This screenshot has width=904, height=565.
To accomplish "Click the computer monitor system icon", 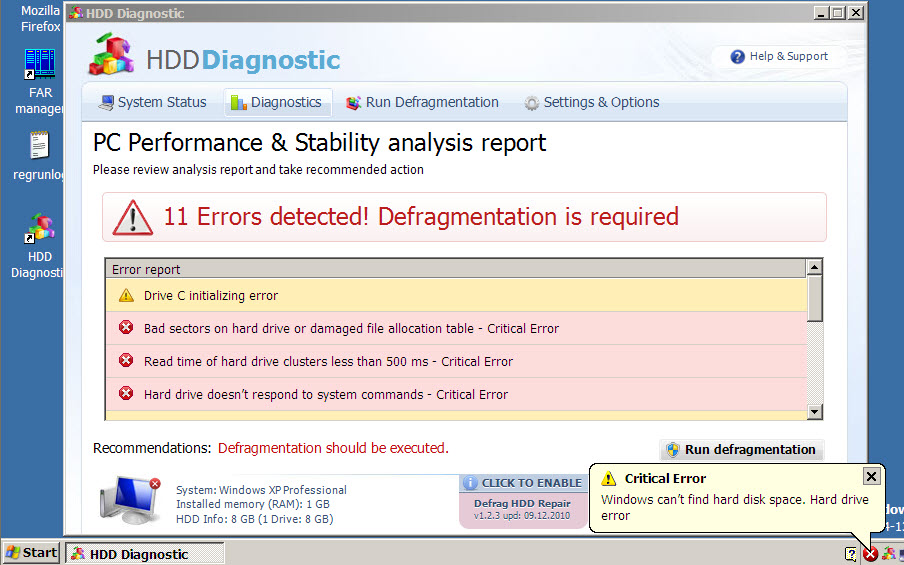I will coord(131,500).
